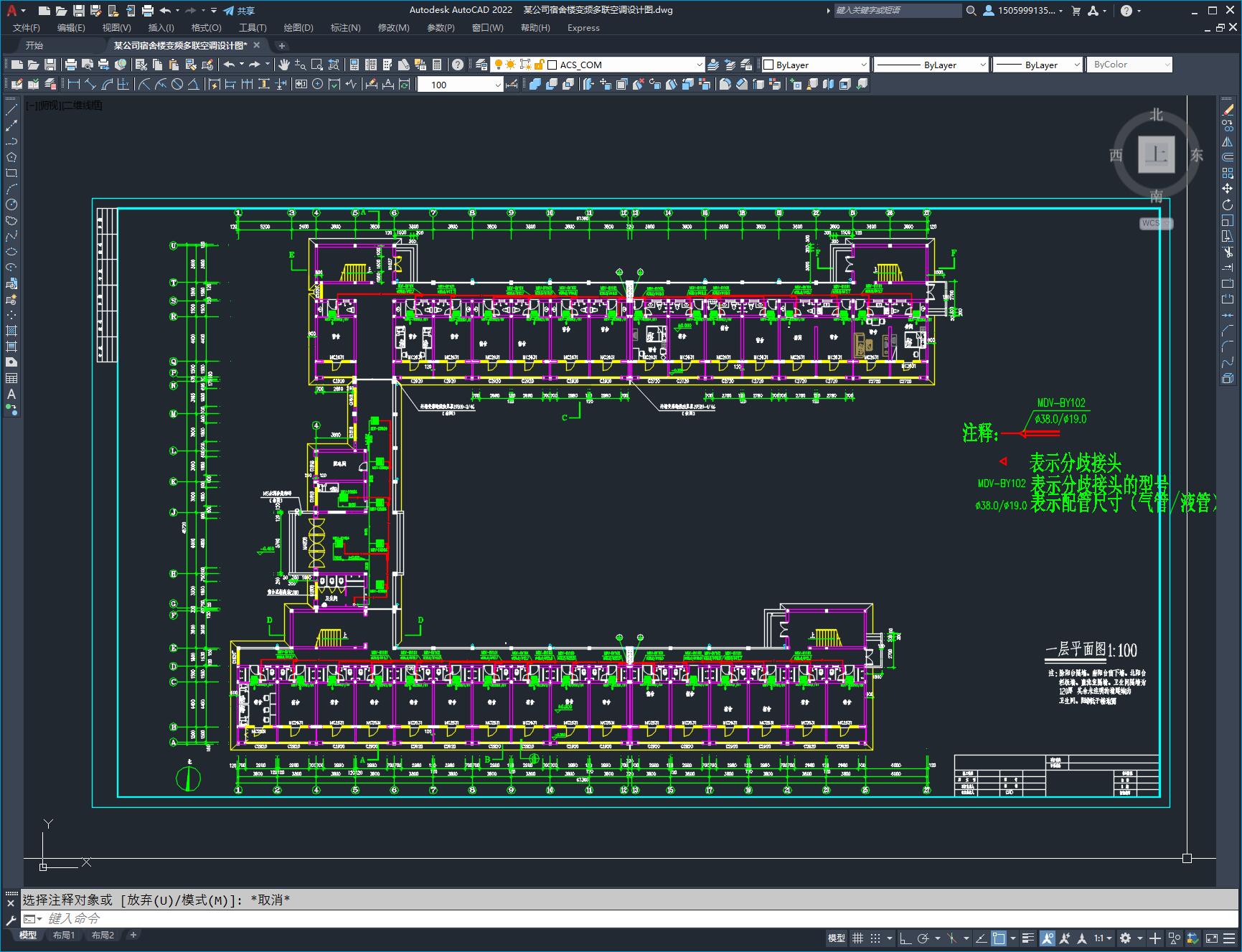Click the 模型 status bar button
This screenshot has width=1242, height=952.
[837, 938]
